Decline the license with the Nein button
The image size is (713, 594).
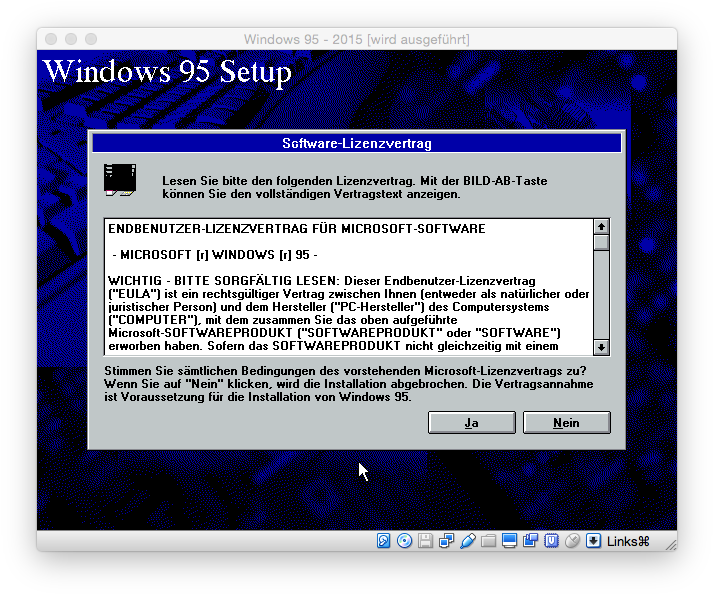(x=567, y=423)
